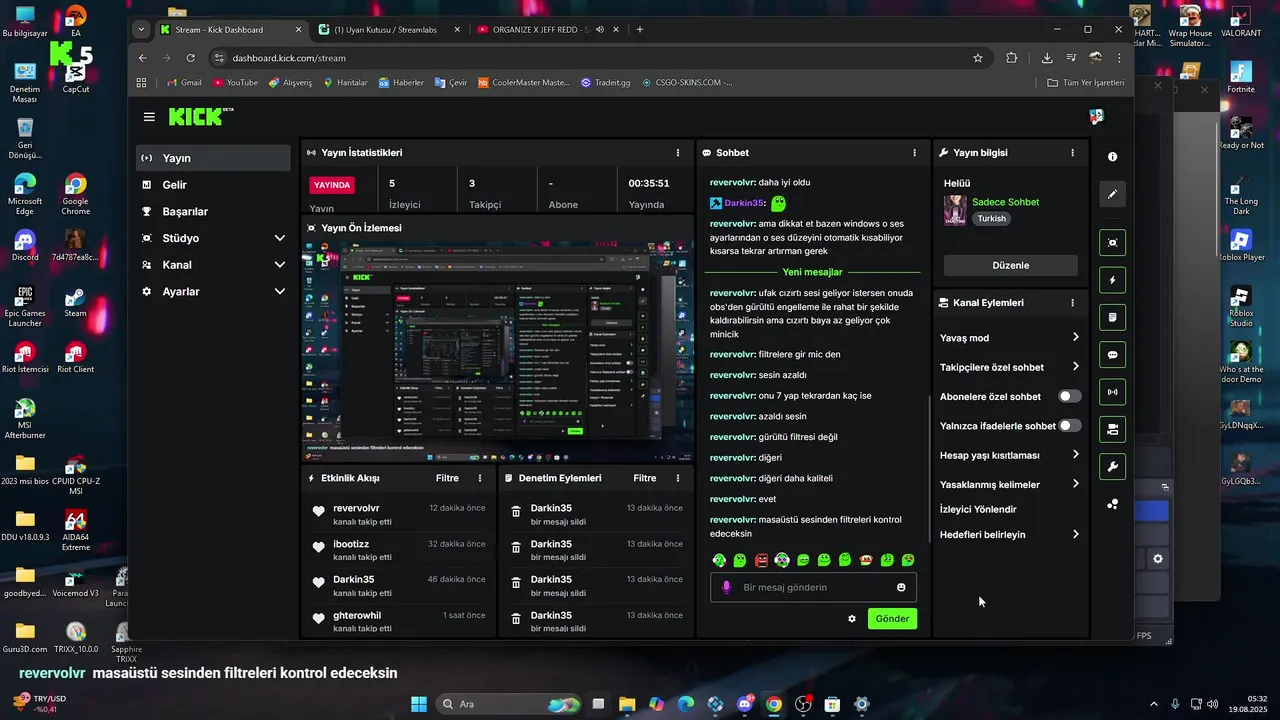The width and height of the screenshot is (1280, 720).
Task: Open Denetim Eylemleri three-dot menu
Action: coord(678,478)
